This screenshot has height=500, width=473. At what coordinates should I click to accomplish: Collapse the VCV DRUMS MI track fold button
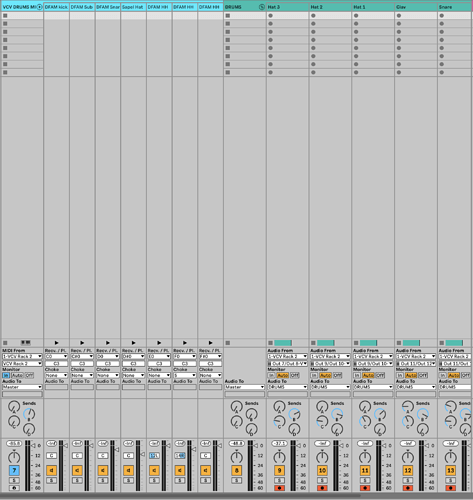40,7
